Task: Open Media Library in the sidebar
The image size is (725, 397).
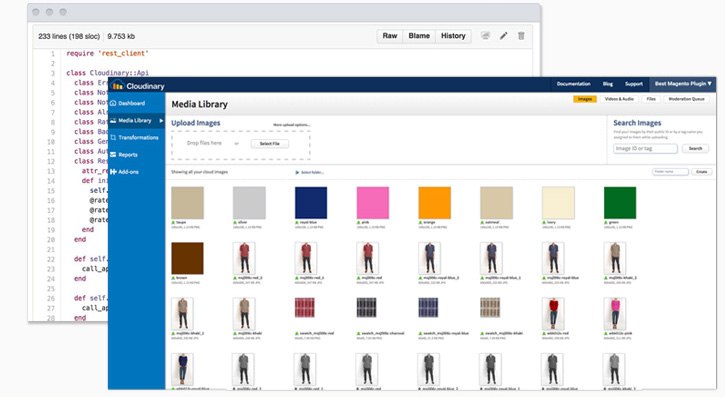Action: pos(135,120)
